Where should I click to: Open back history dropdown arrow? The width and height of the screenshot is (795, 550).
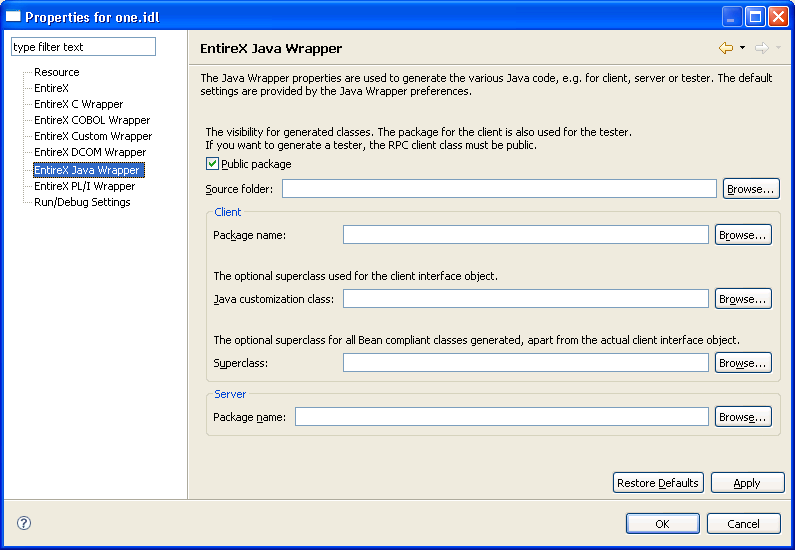click(x=742, y=48)
